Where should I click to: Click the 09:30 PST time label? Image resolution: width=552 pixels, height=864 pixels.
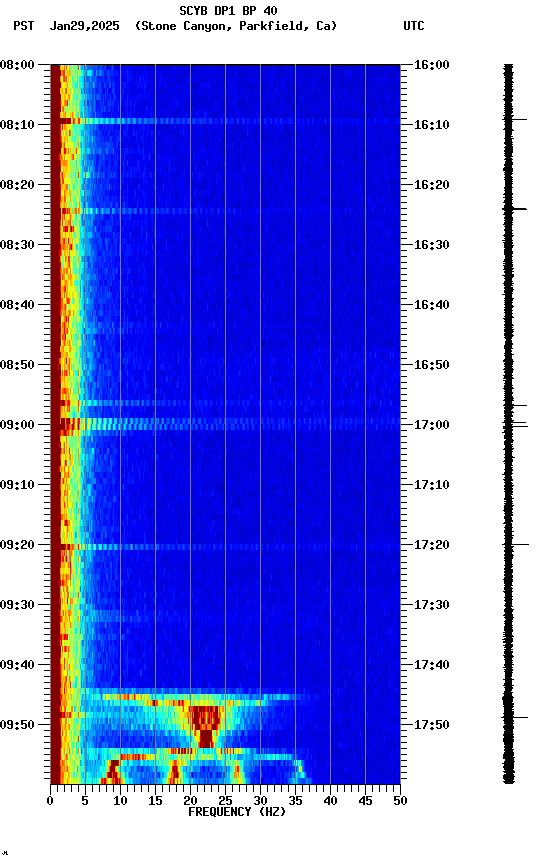pyautogui.click(x=17, y=605)
